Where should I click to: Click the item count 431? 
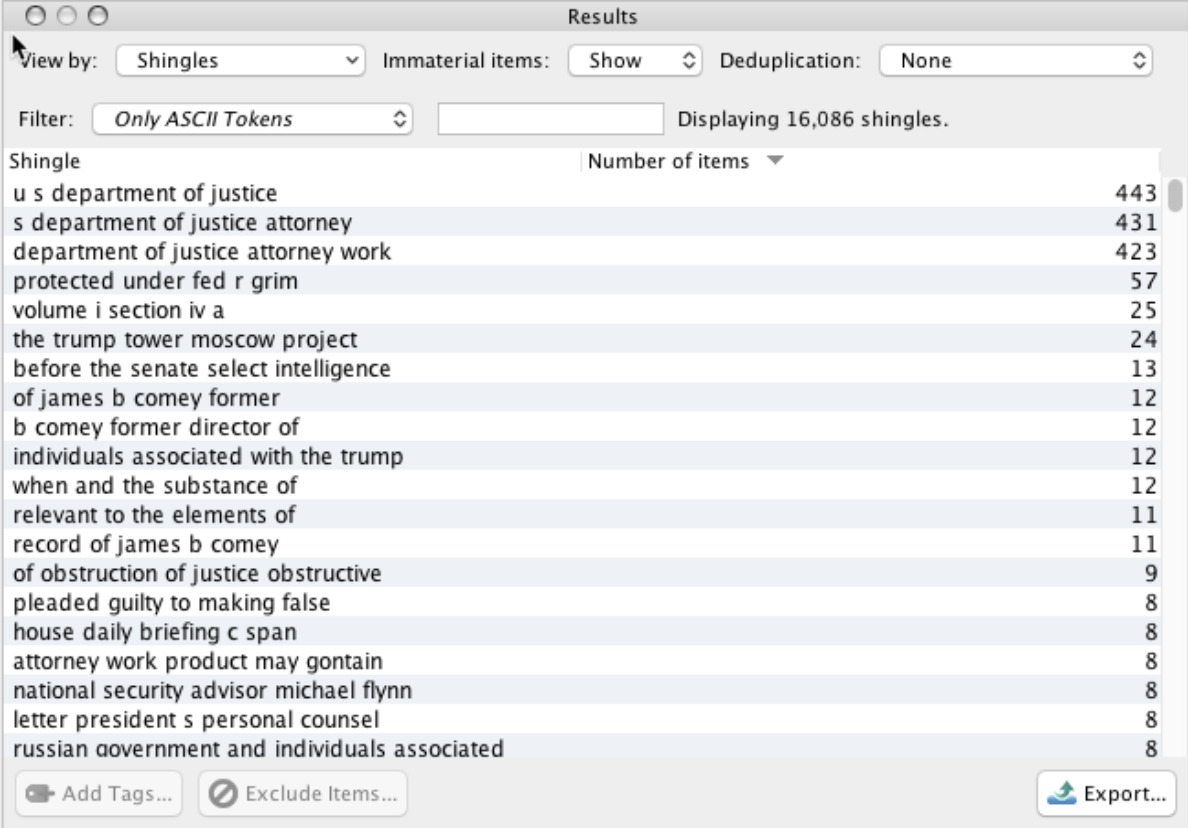click(1136, 222)
